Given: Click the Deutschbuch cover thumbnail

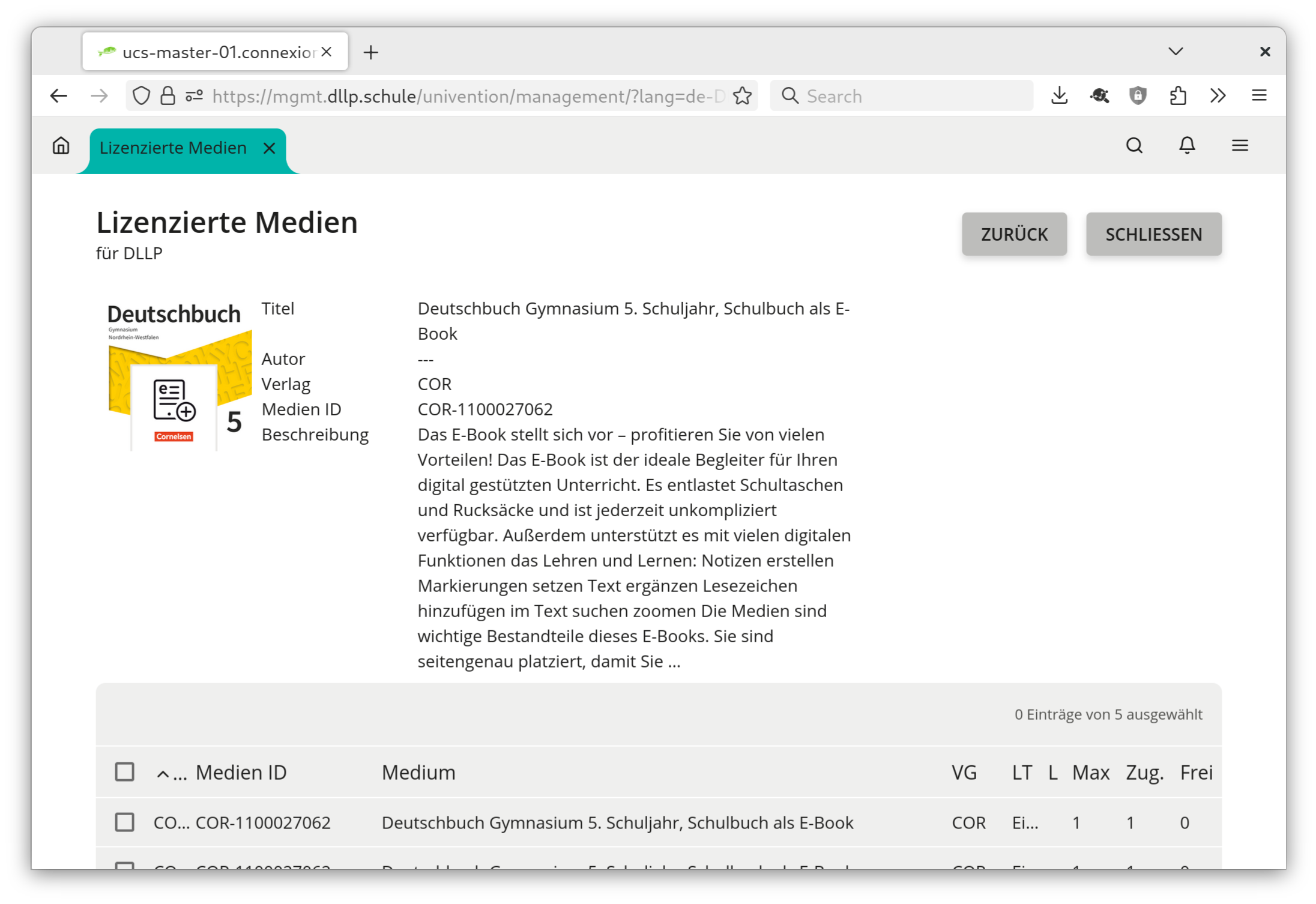Looking at the screenshot, I should tap(179, 376).
